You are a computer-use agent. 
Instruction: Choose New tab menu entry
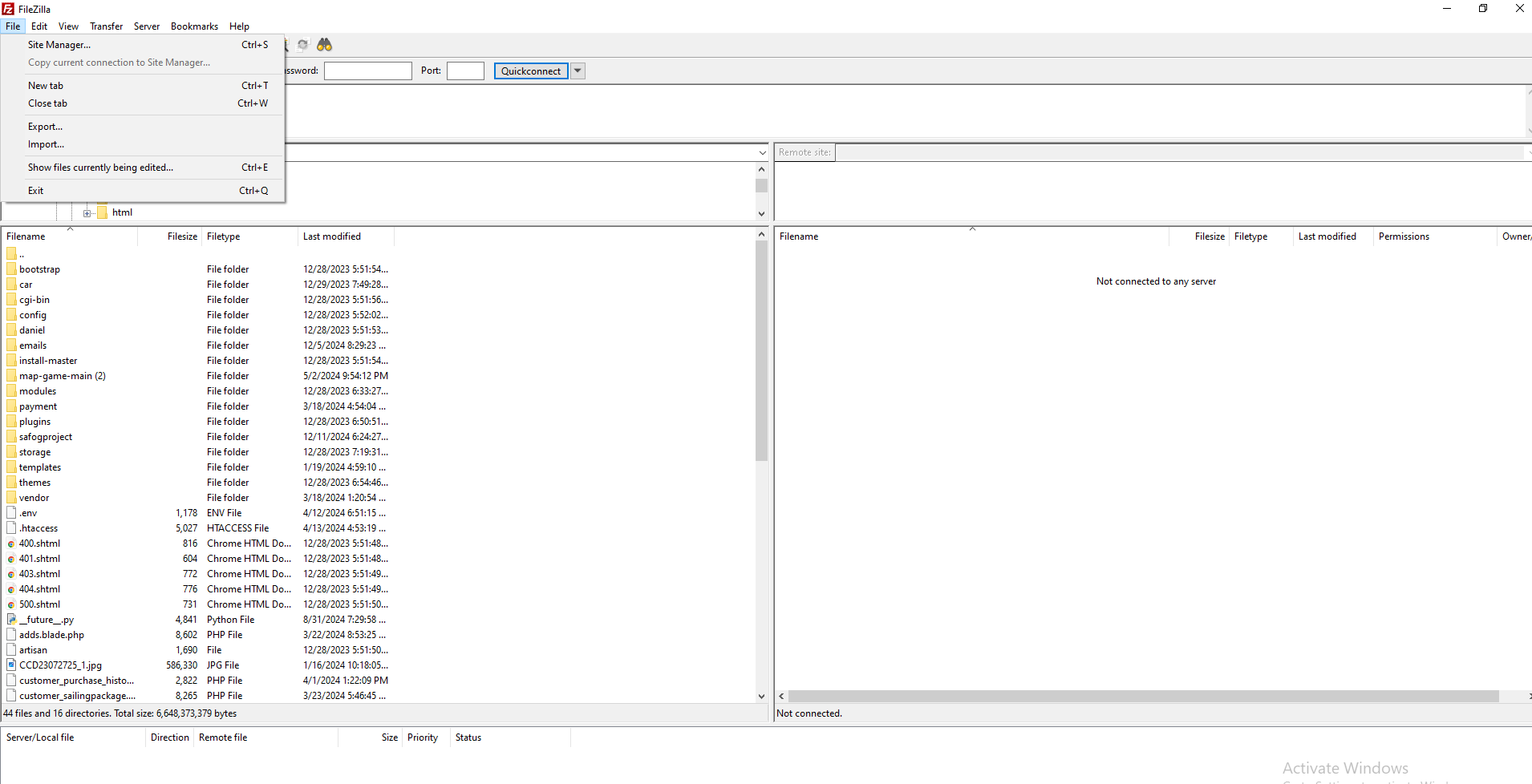(x=143, y=86)
